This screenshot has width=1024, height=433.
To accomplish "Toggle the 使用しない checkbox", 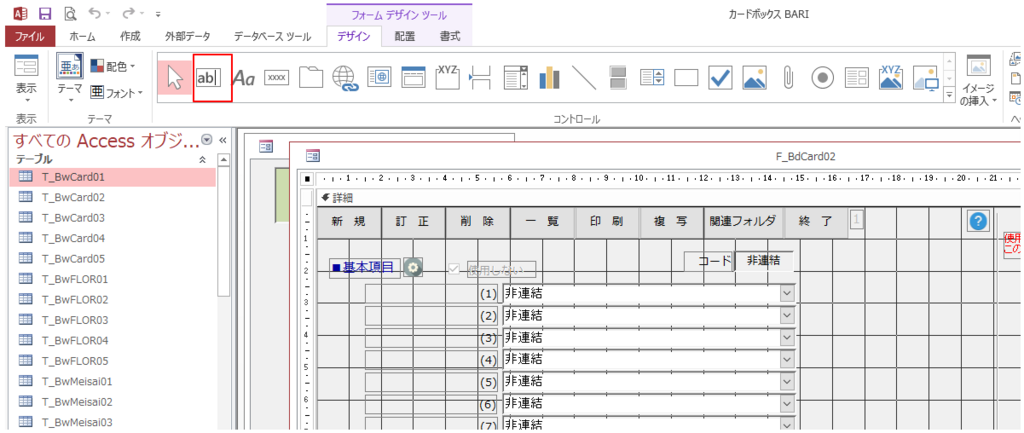I will point(454,269).
